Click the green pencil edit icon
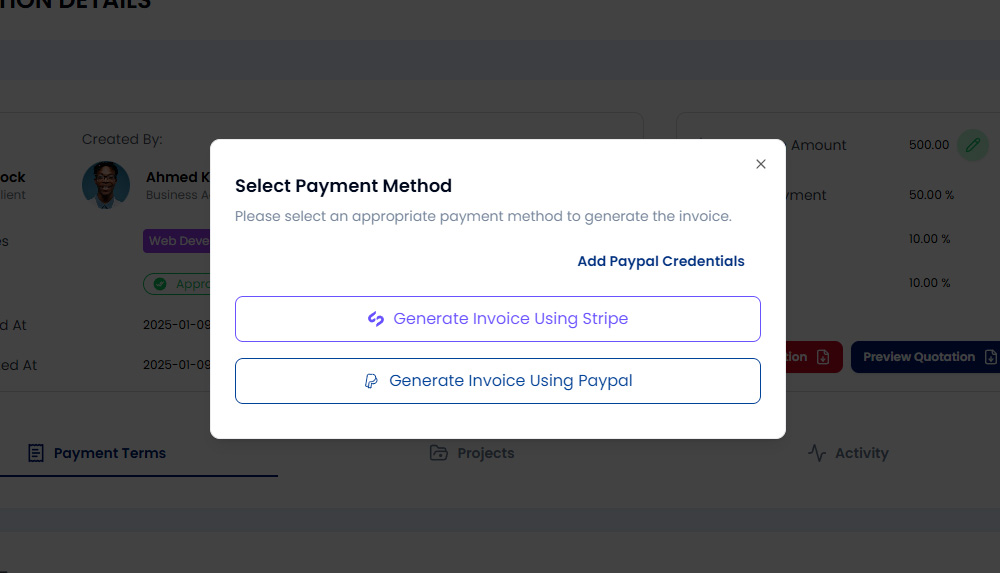Viewport: 1000px width, 573px height. [973, 145]
